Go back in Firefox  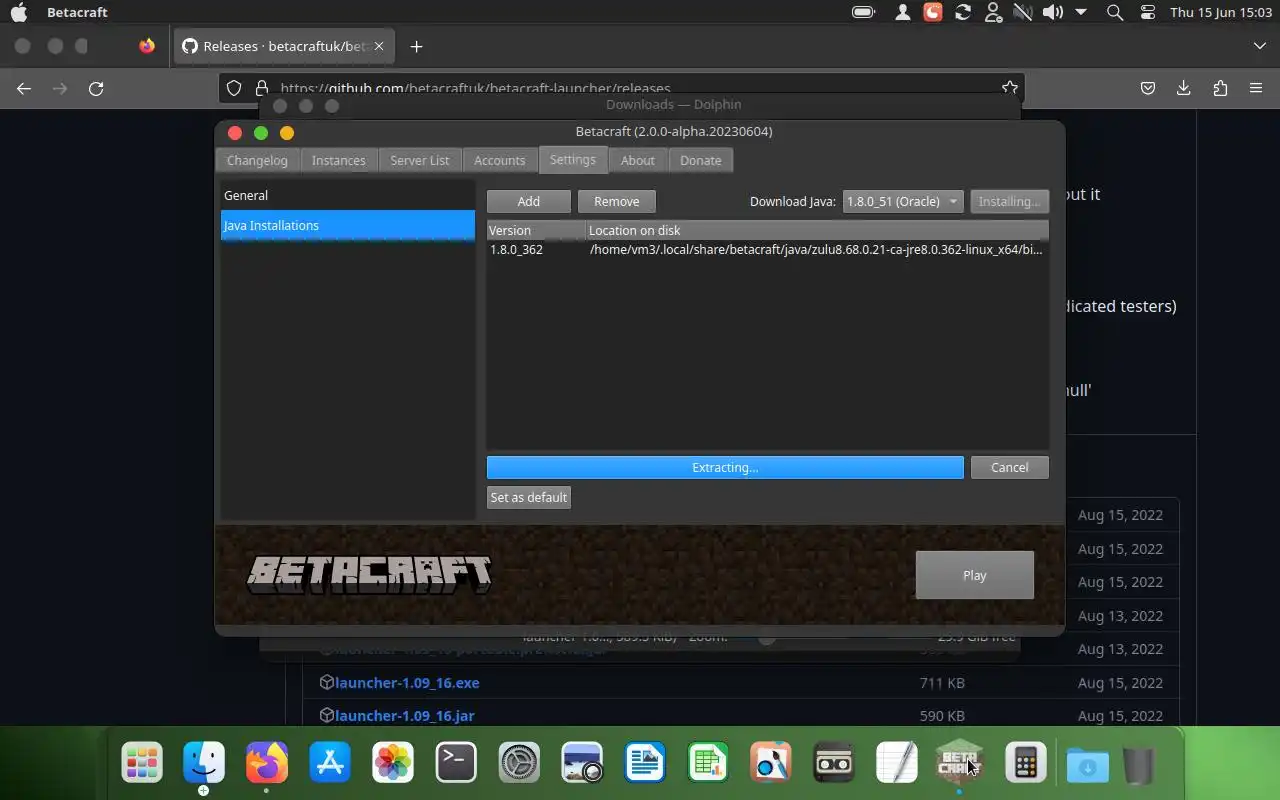(x=24, y=88)
